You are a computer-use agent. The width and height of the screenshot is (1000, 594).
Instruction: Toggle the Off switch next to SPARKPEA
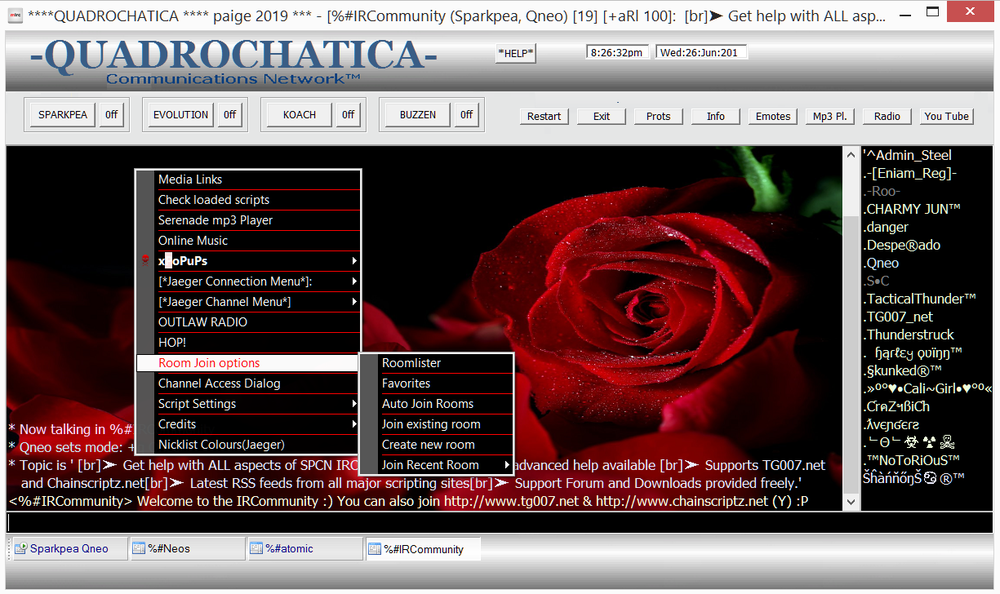pyautogui.click(x=111, y=115)
